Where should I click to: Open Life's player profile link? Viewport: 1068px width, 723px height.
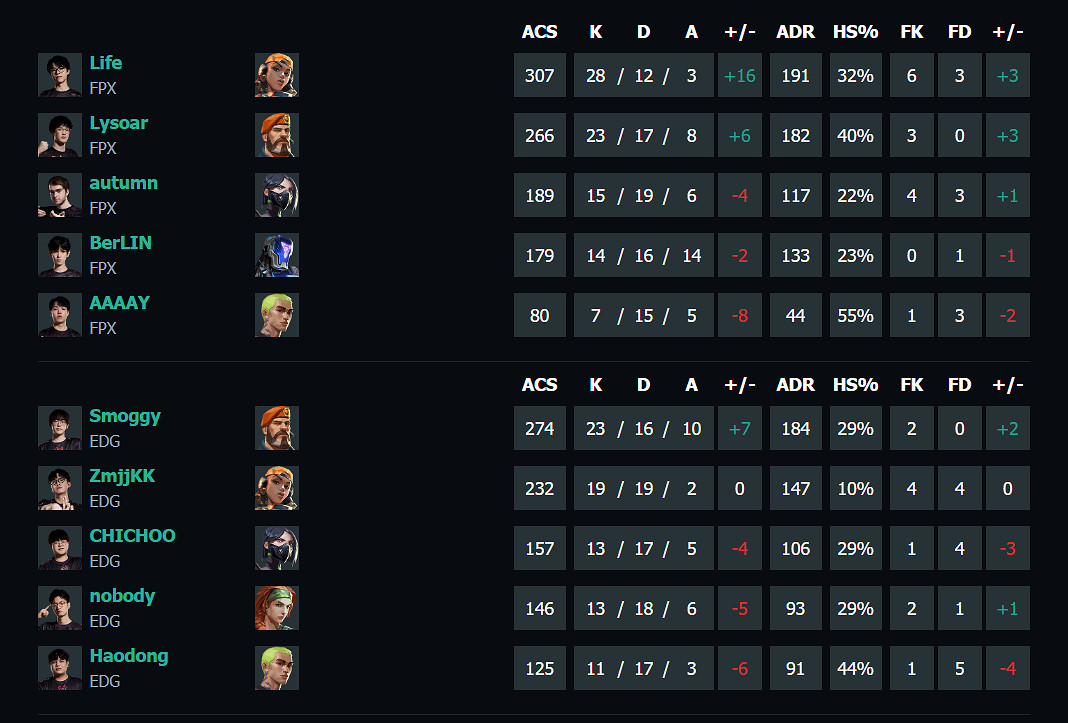click(x=105, y=63)
